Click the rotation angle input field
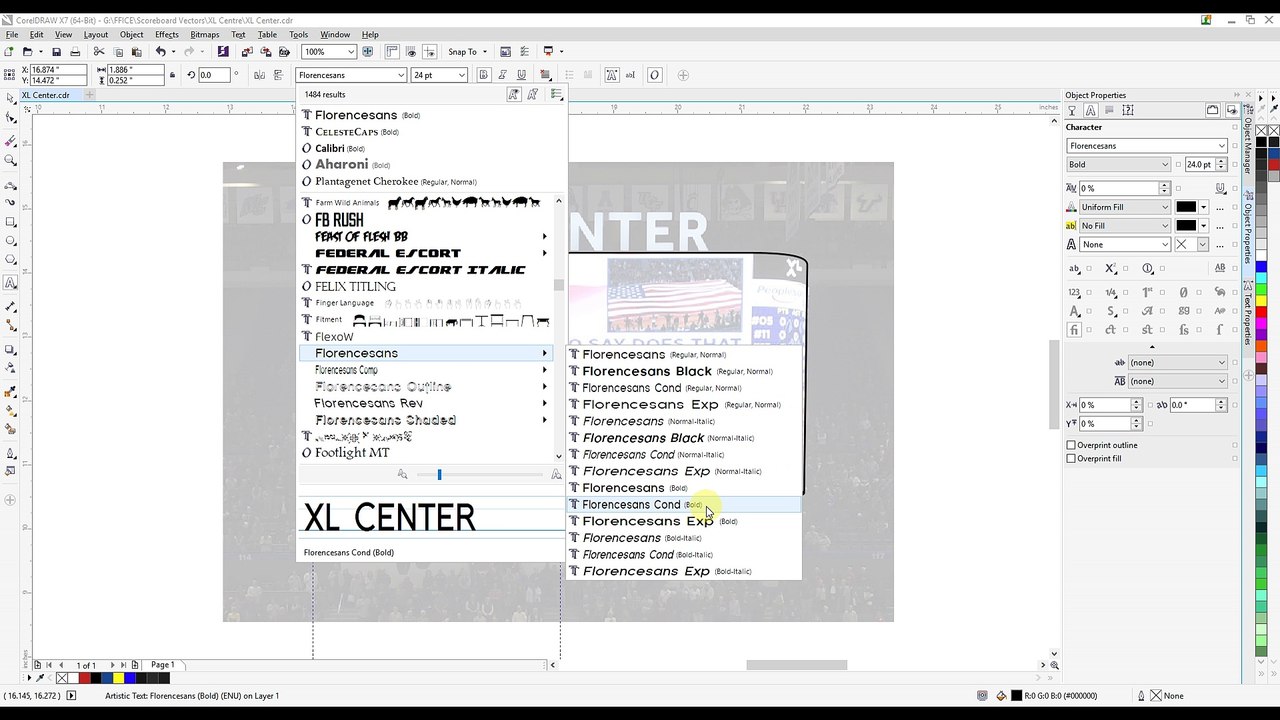Viewport: 1280px width, 720px height. pos(214,75)
